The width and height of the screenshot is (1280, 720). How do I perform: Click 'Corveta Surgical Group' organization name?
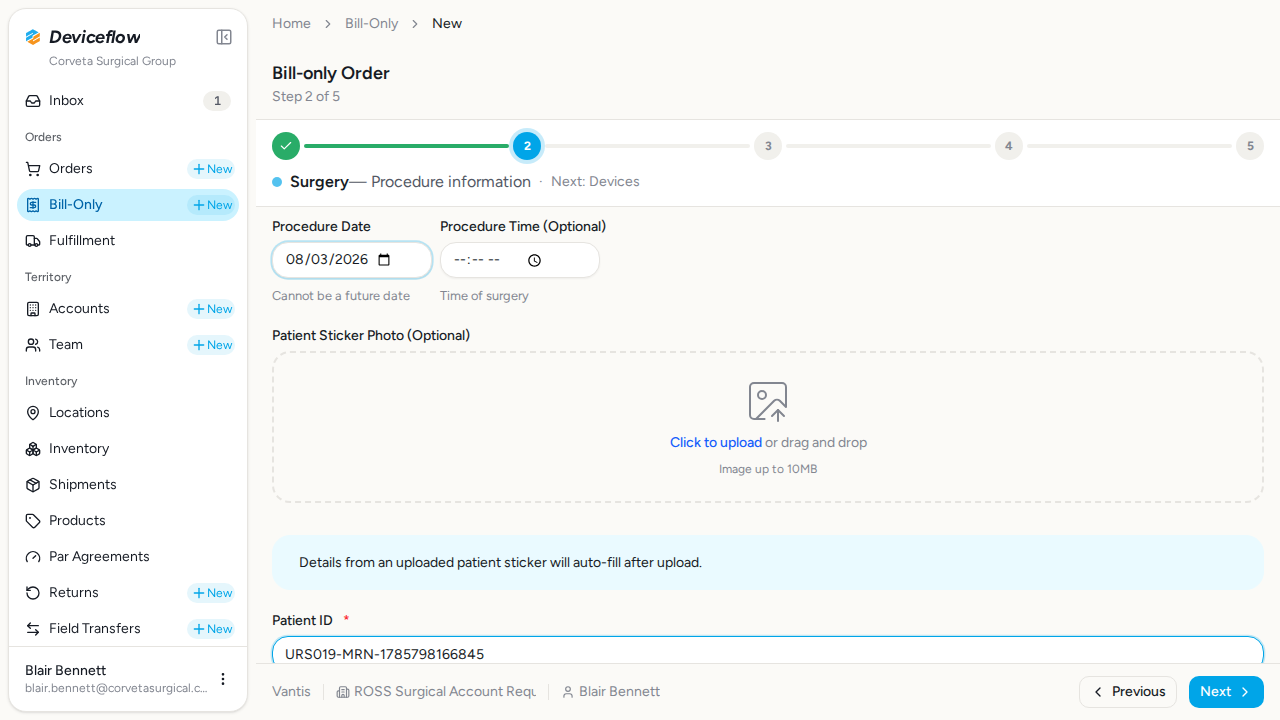click(112, 61)
